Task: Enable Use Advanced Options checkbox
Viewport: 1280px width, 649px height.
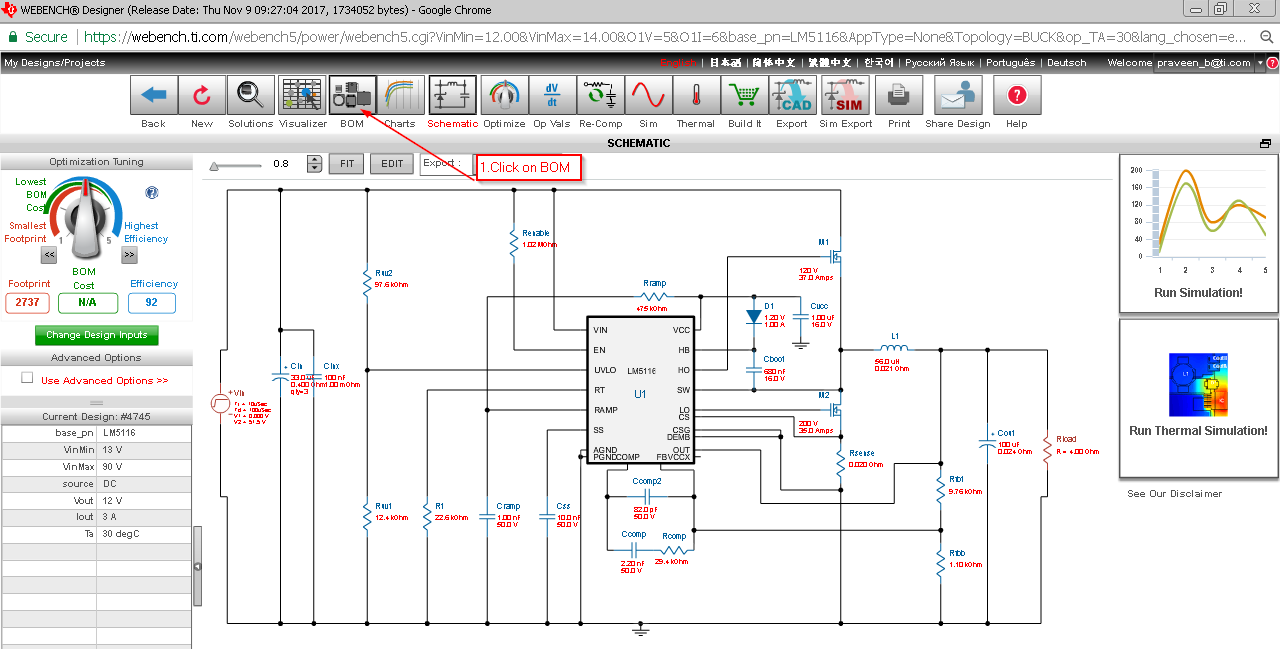Action: click(28, 379)
